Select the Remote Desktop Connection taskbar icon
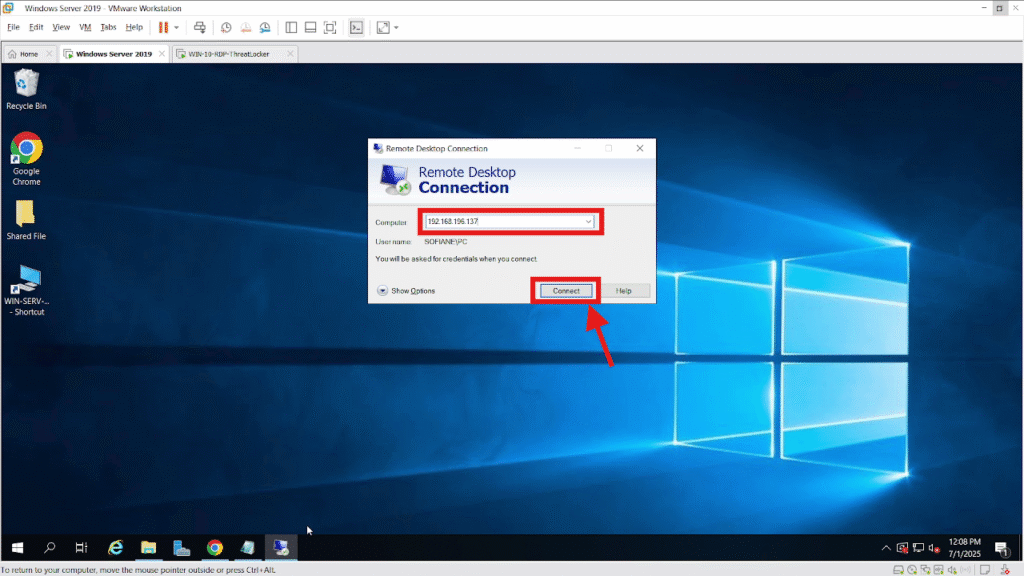 tap(281, 548)
